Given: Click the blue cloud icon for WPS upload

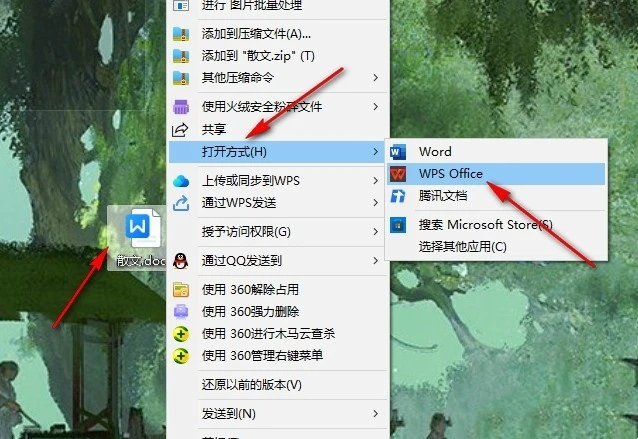Looking at the screenshot, I should tap(181, 181).
